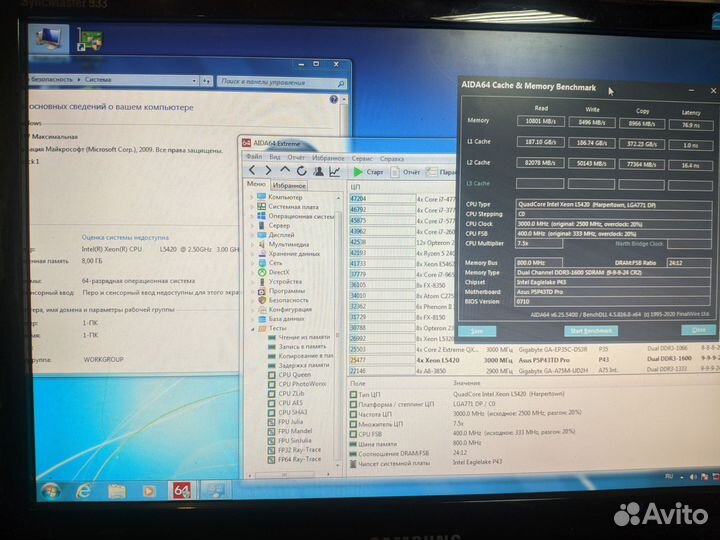Select Мультимедиа in the tree
The width and height of the screenshot is (720, 540).
click(288, 244)
